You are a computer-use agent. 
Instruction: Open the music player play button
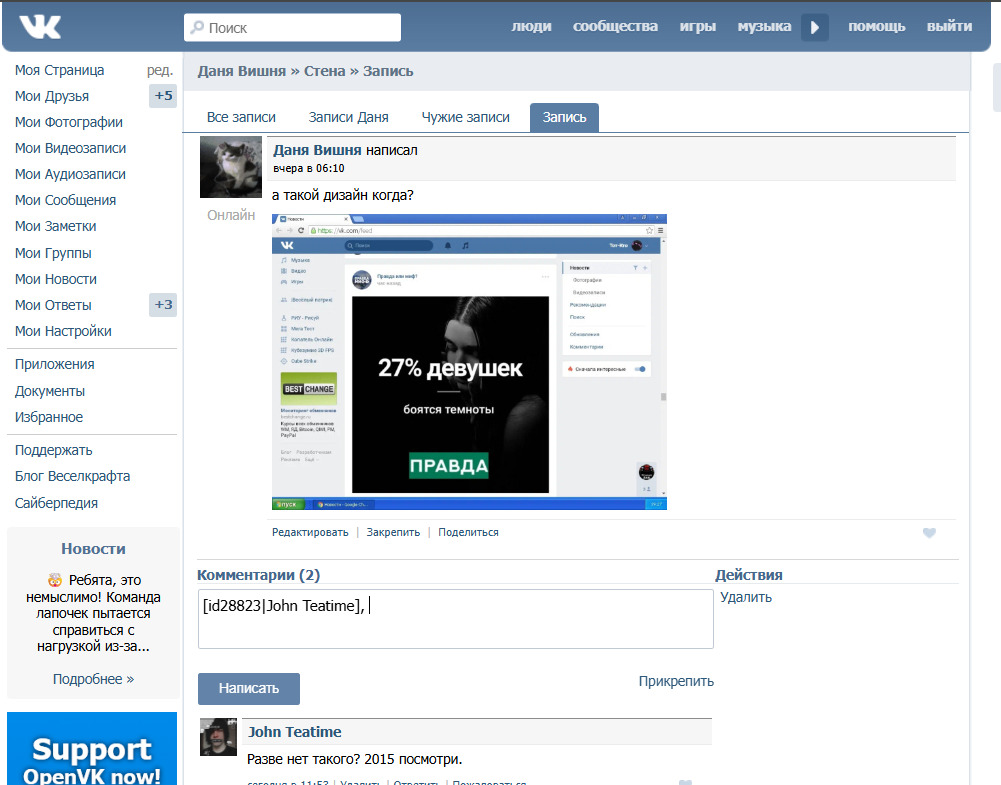tap(815, 27)
